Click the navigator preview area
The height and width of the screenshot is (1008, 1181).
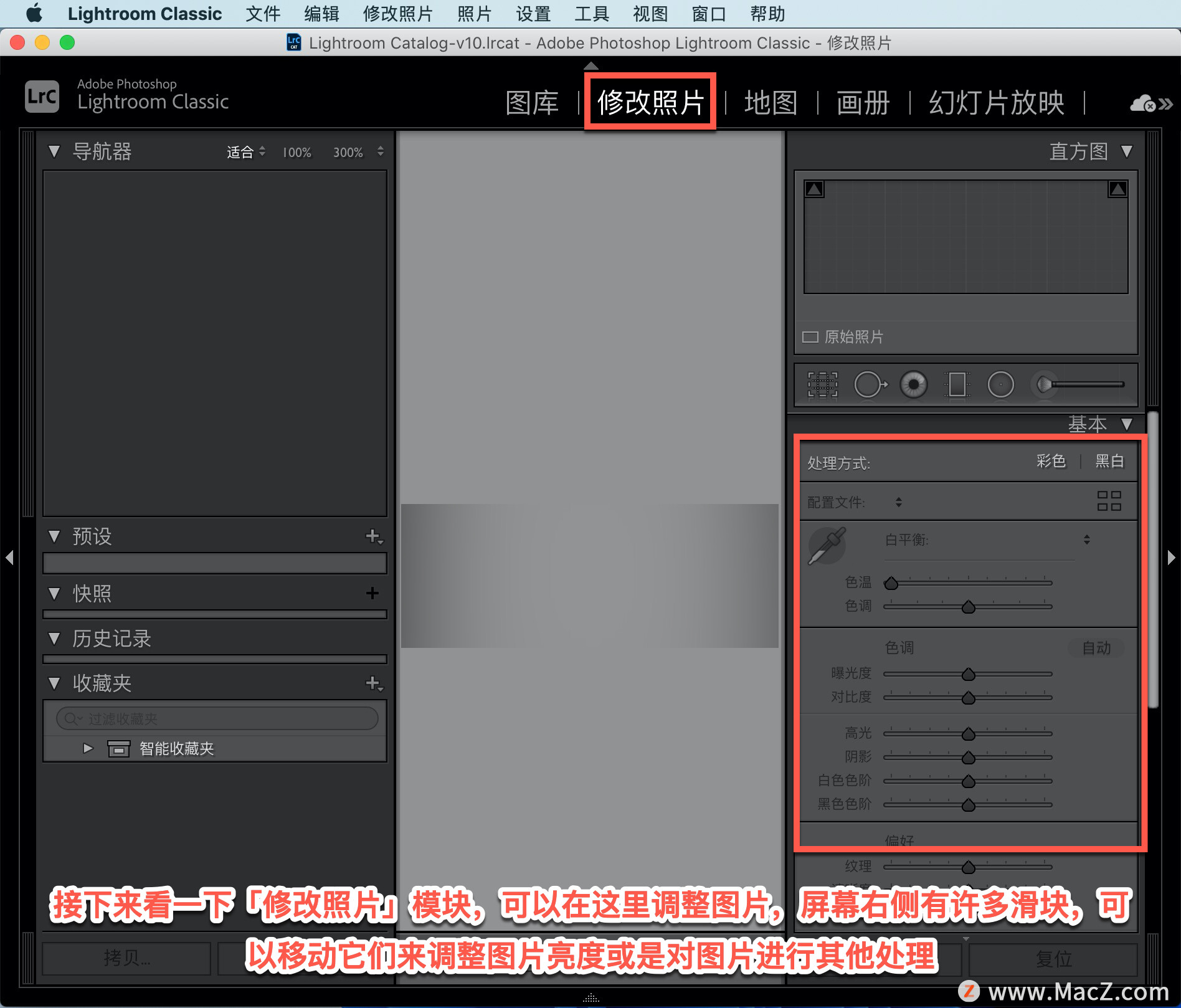click(215, 343)
